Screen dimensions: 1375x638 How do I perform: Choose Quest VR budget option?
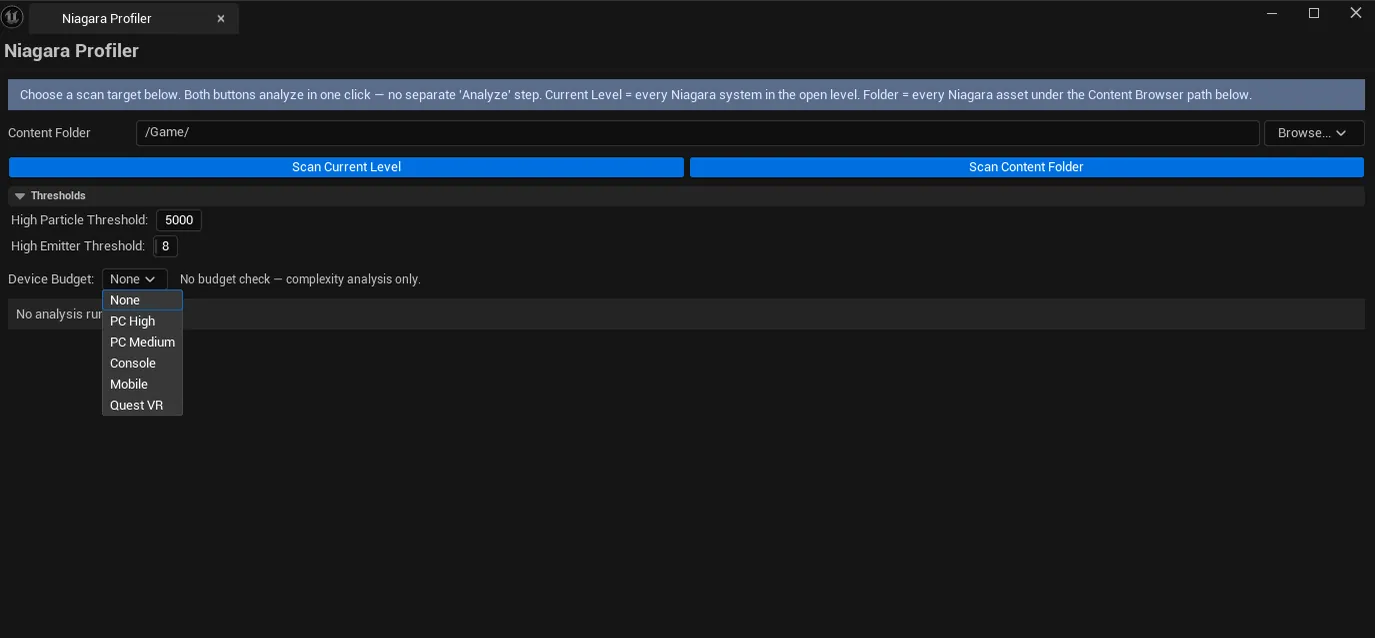click(142, 405)
